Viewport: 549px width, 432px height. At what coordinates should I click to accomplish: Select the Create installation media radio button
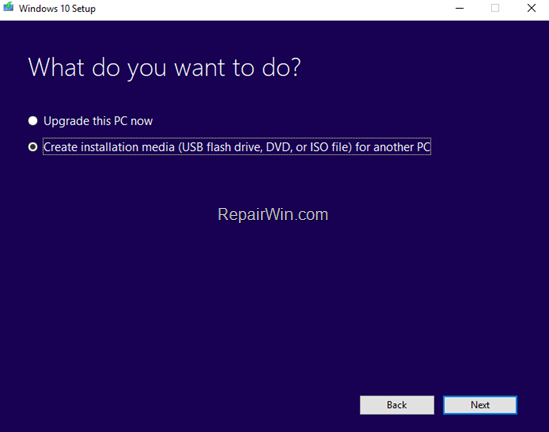click(x=33, y=147)
